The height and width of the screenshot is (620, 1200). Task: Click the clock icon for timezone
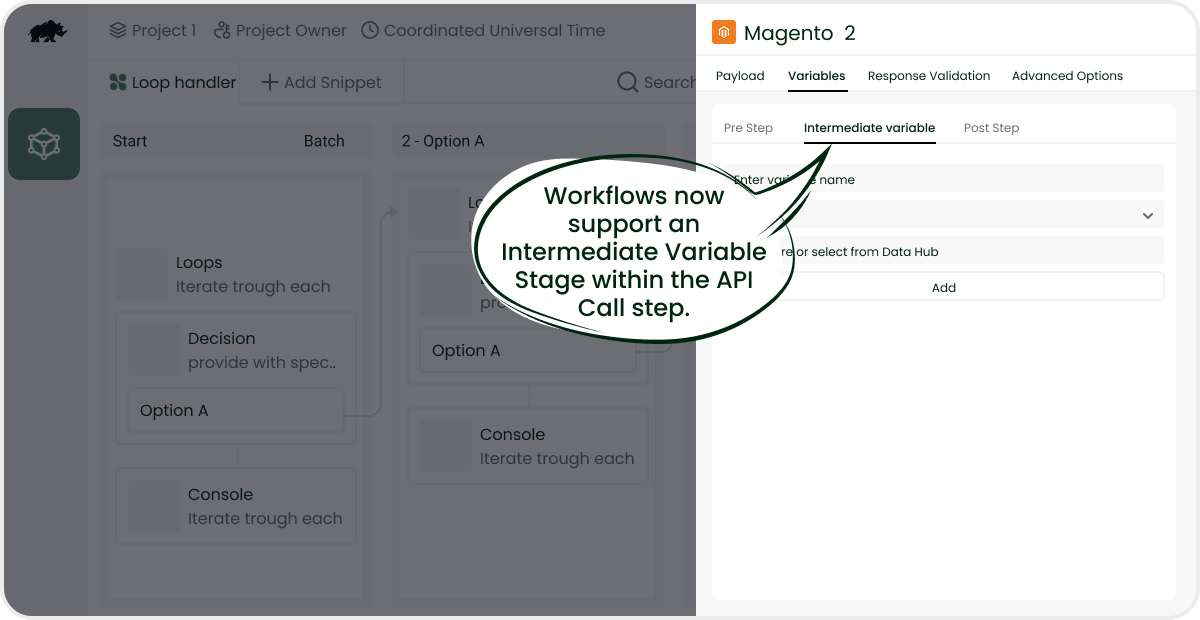point(369,31)
